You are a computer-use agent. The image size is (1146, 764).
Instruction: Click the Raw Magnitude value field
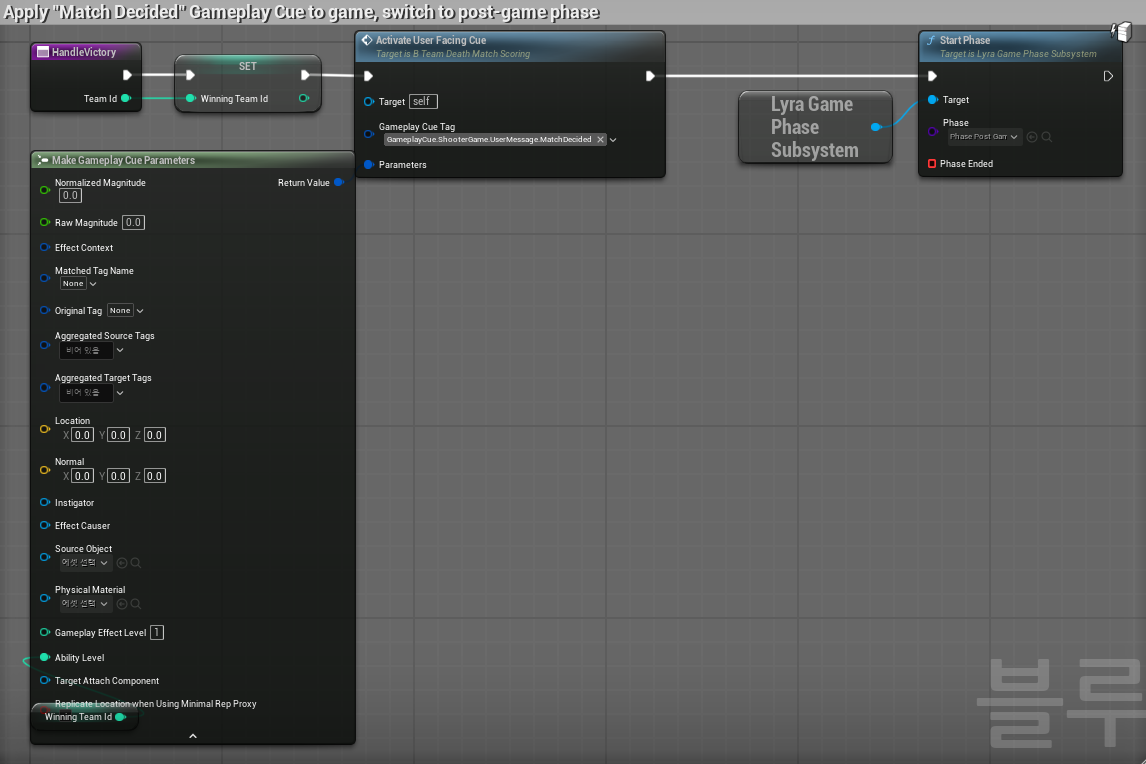133,222
